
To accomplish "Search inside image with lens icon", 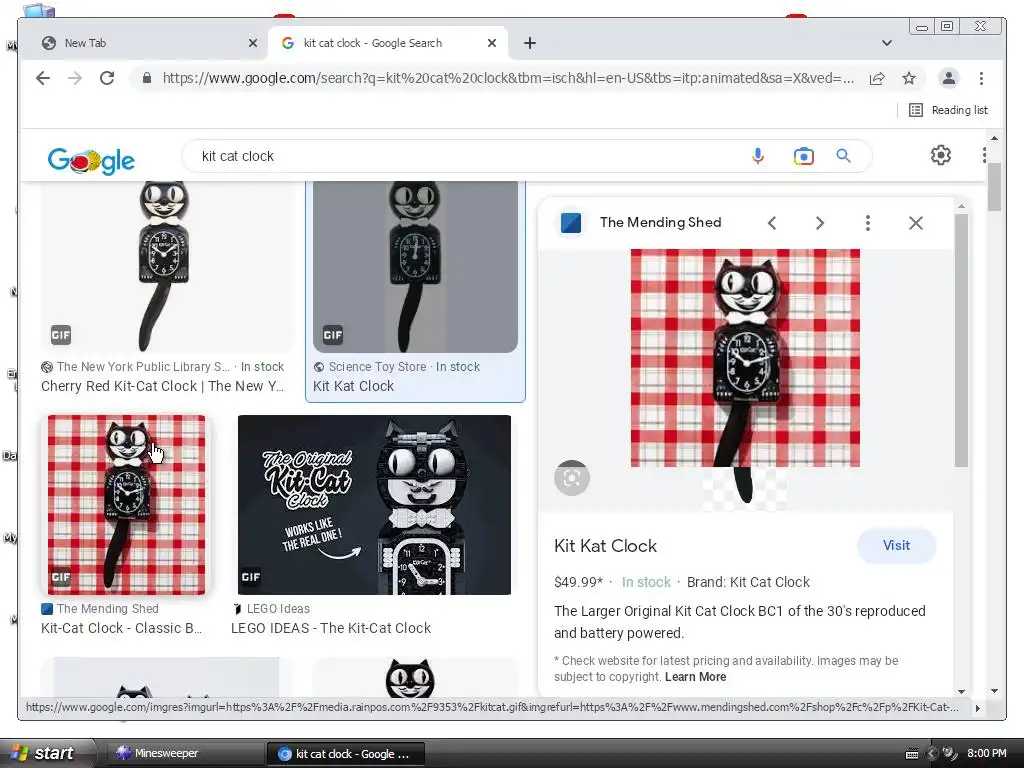I will [572, 478].
